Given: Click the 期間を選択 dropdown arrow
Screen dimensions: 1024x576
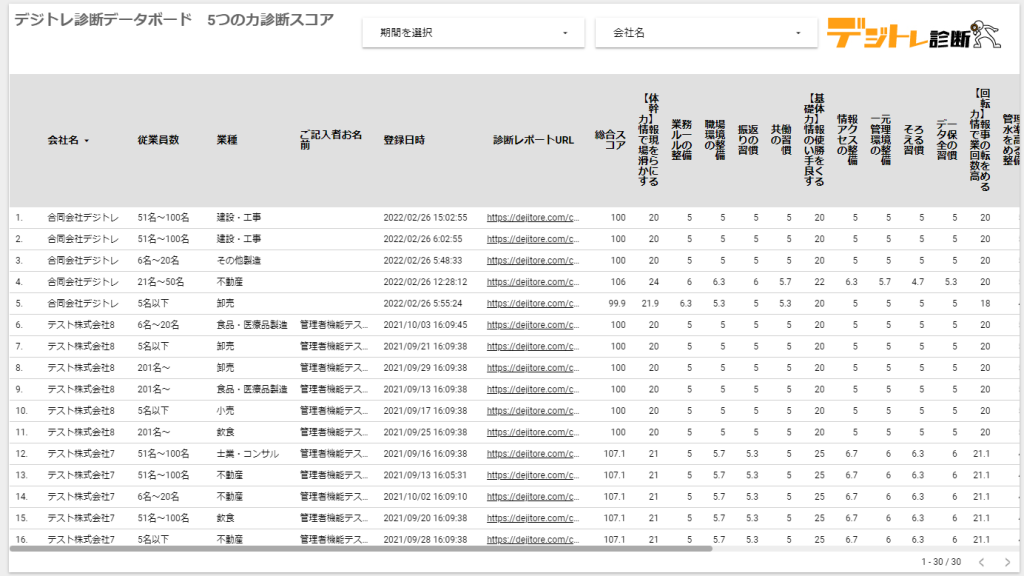Looking at the screenshot, I should (565, 33).
